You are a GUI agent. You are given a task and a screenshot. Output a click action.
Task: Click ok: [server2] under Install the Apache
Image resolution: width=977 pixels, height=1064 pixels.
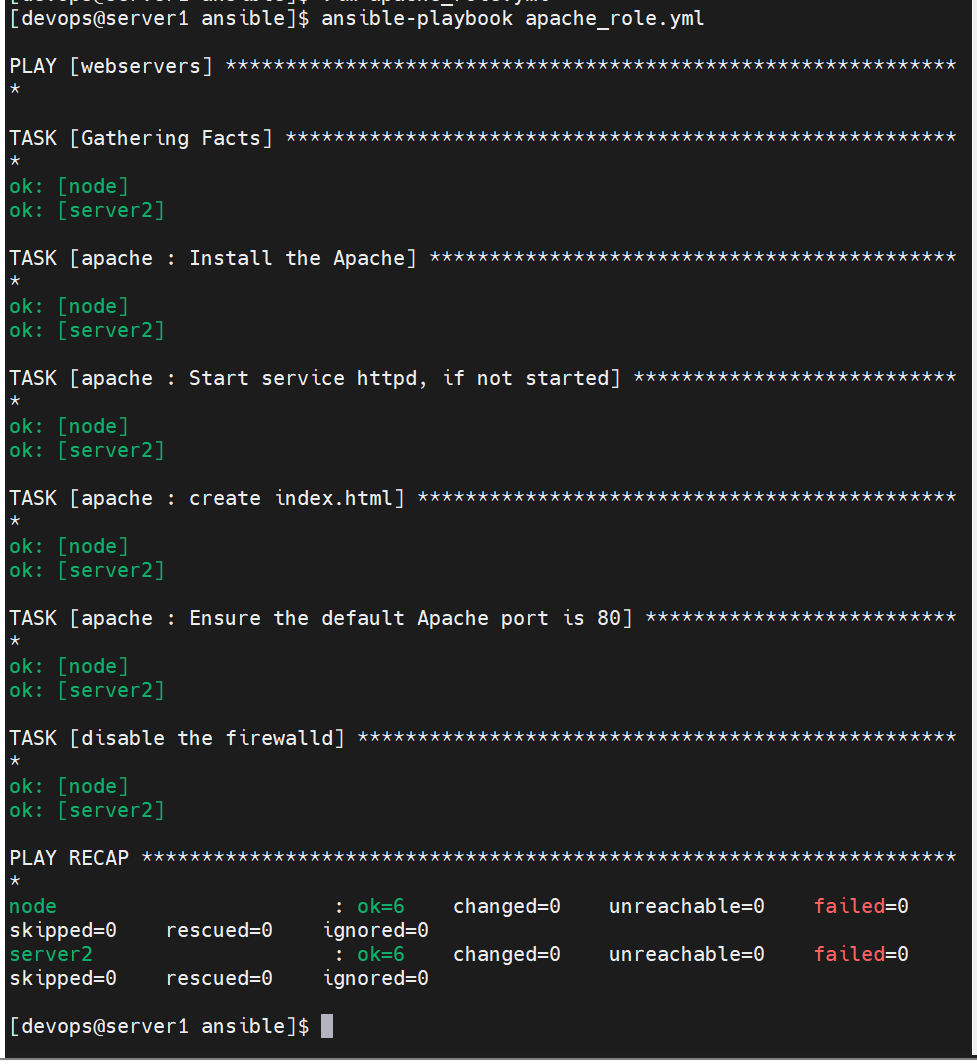[x=87, y=330]
